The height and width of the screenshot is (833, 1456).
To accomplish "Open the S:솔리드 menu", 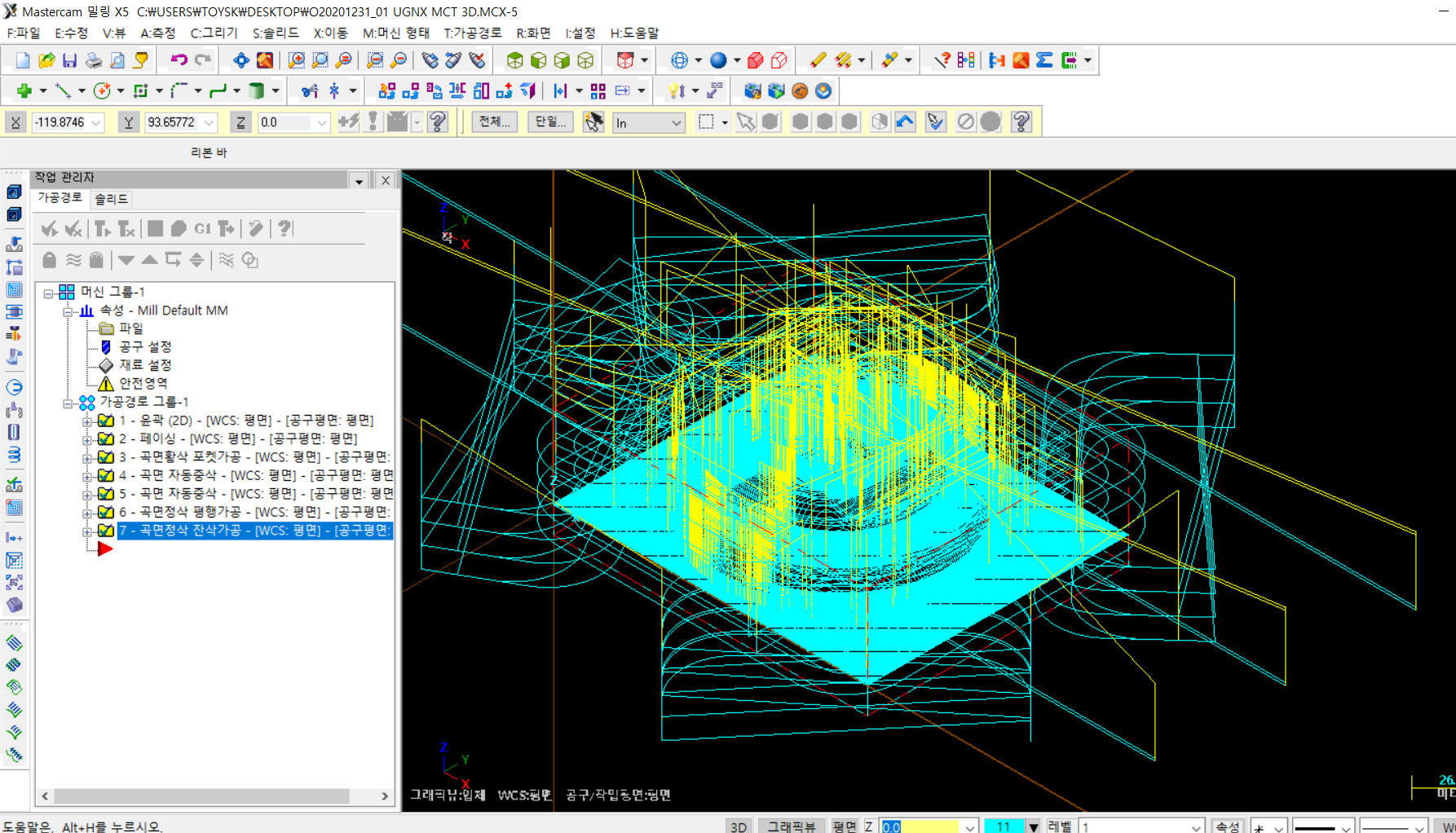I will pos(276,33).
